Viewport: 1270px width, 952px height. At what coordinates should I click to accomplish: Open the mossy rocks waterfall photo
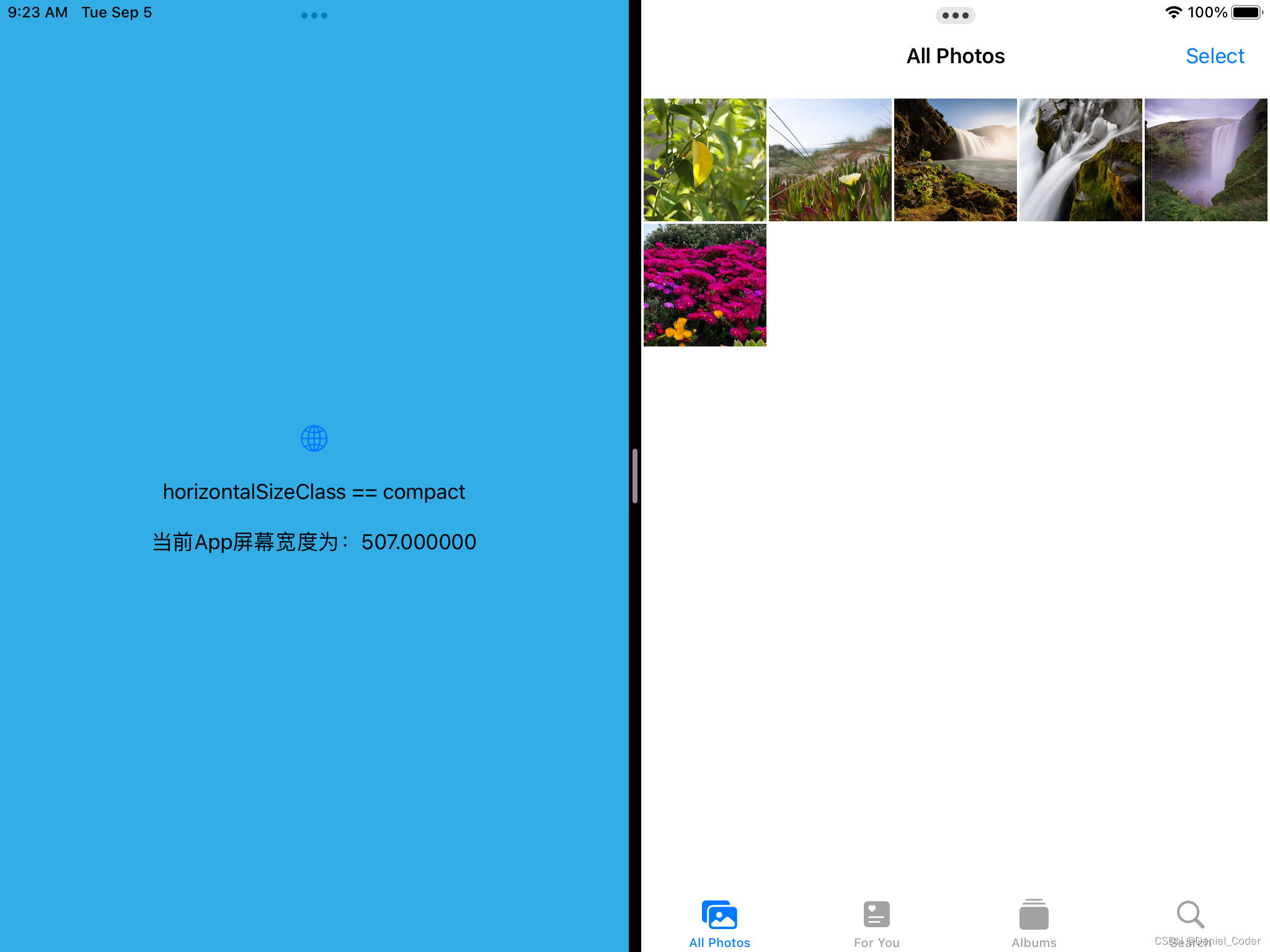click(1080, 160)
